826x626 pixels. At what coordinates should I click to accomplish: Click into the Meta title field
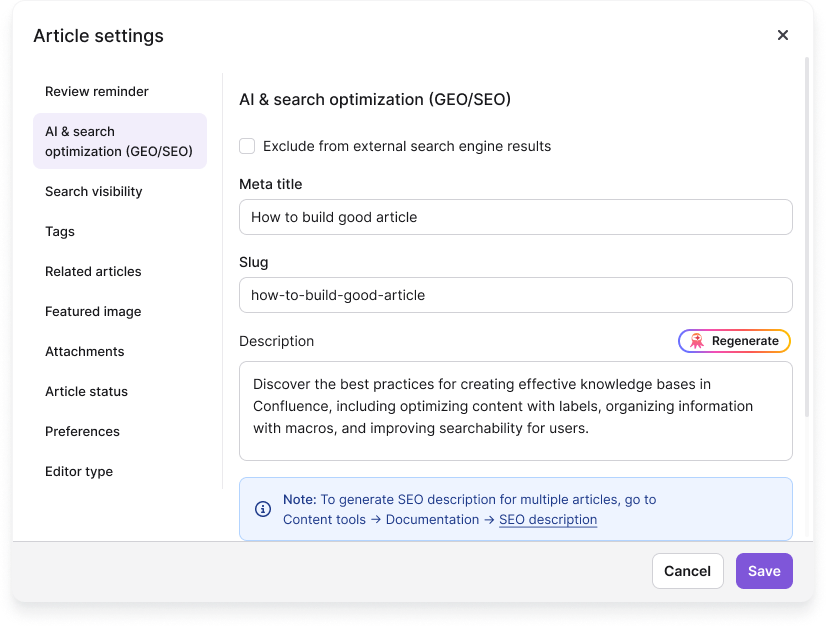[516, 217]
